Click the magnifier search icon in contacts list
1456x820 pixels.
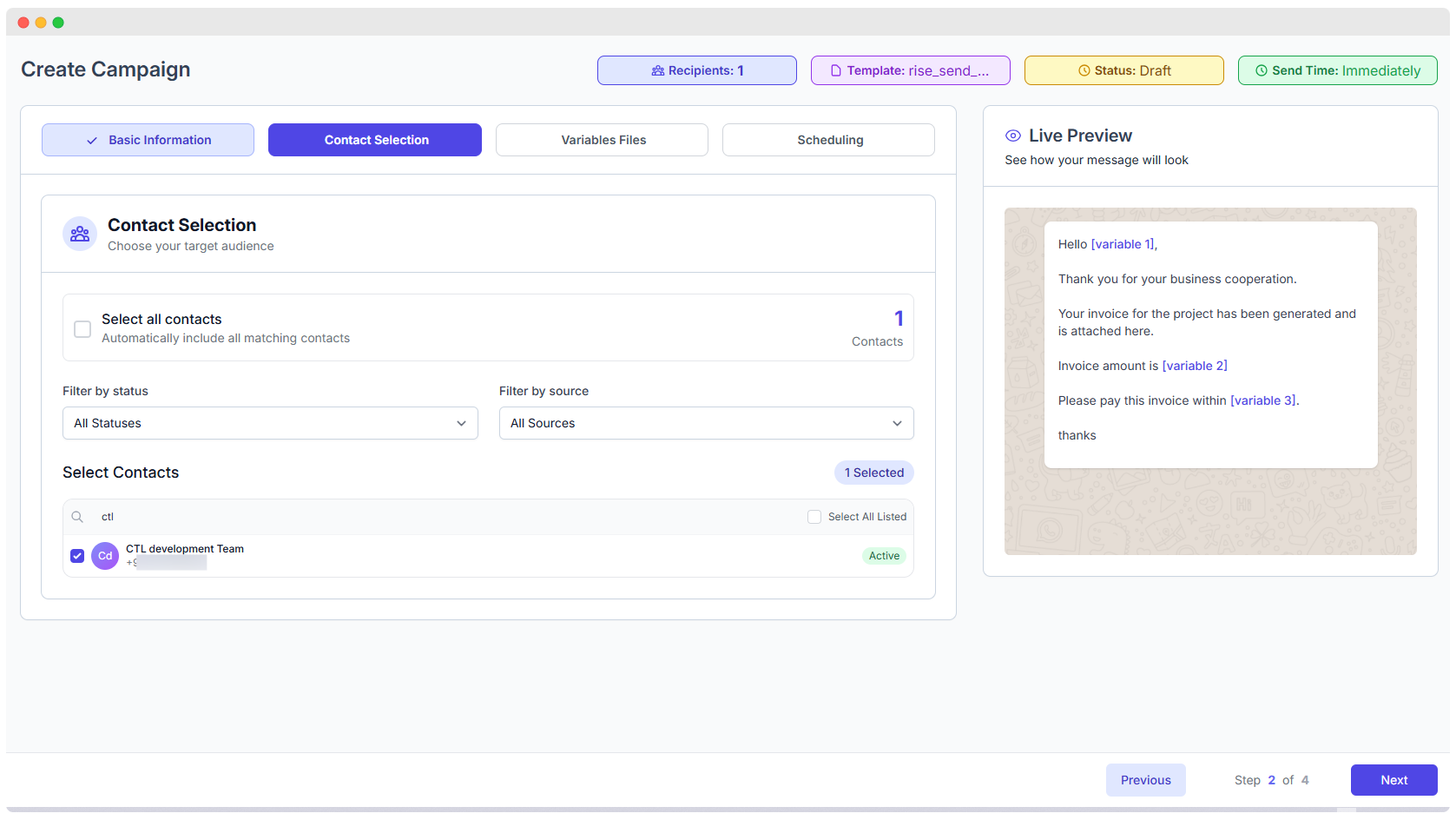[77, 517]
